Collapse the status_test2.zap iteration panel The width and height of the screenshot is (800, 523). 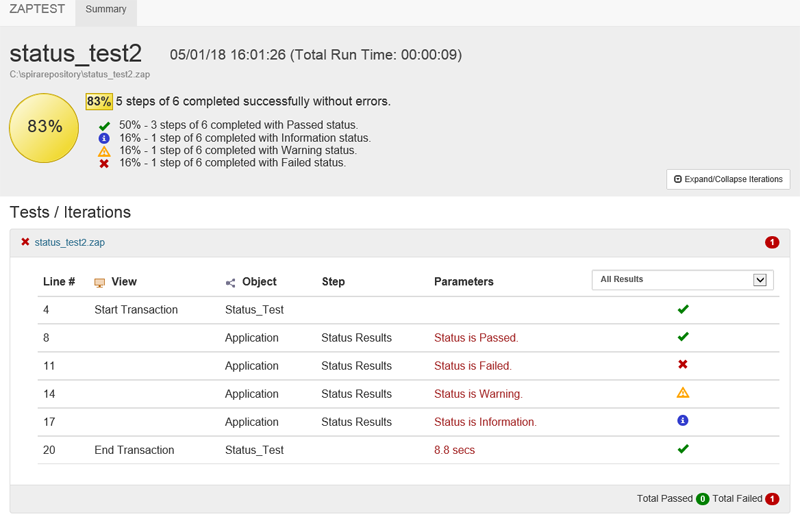point(400,242)
